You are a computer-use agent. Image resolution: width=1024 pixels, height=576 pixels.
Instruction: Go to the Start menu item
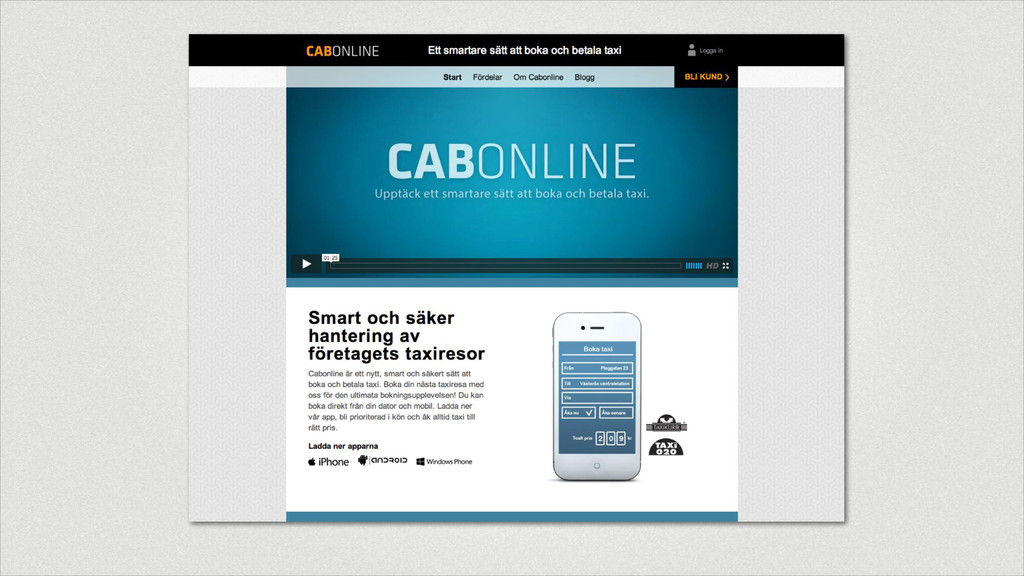click(452, 77)
